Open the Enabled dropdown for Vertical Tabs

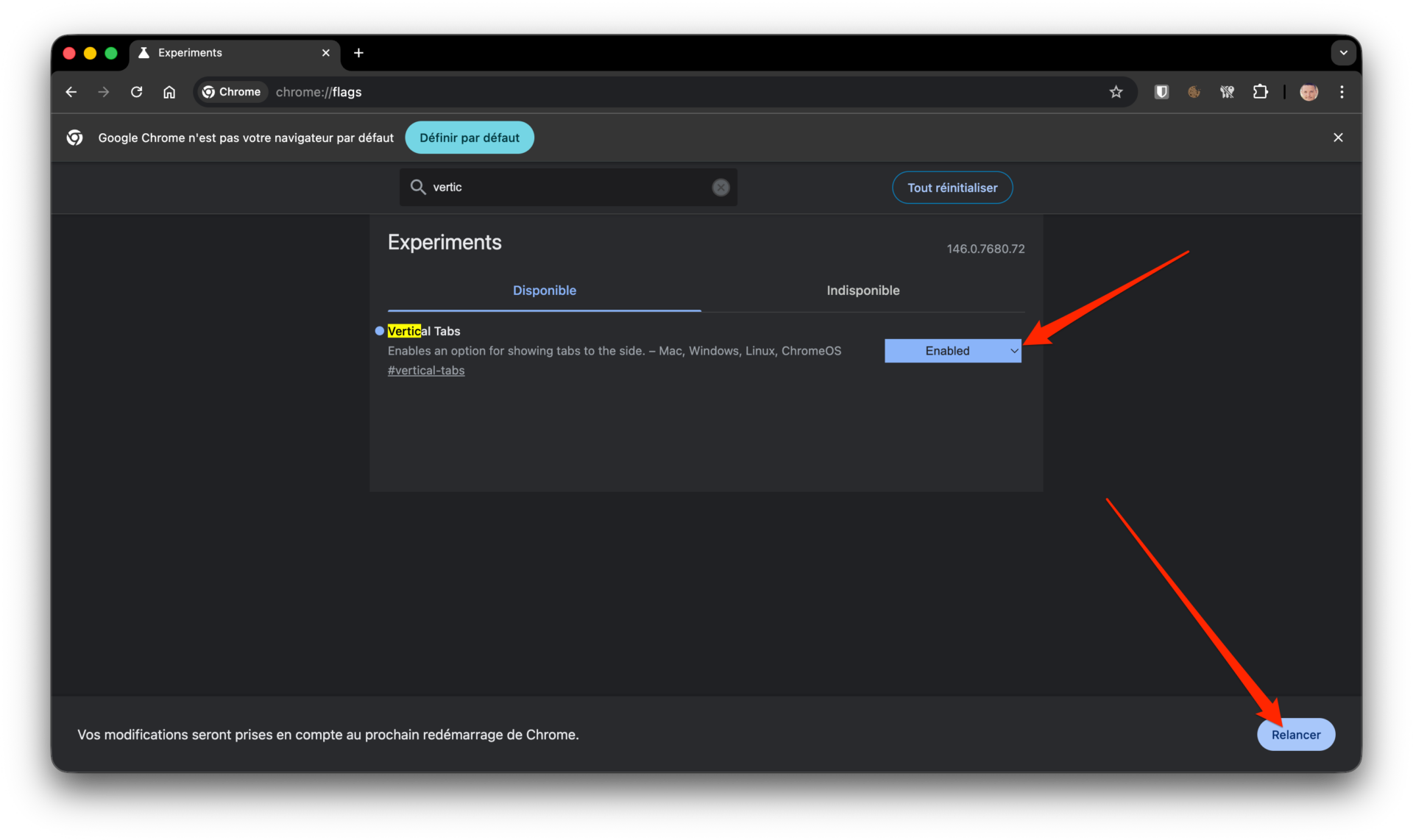(x=952, y=351)
